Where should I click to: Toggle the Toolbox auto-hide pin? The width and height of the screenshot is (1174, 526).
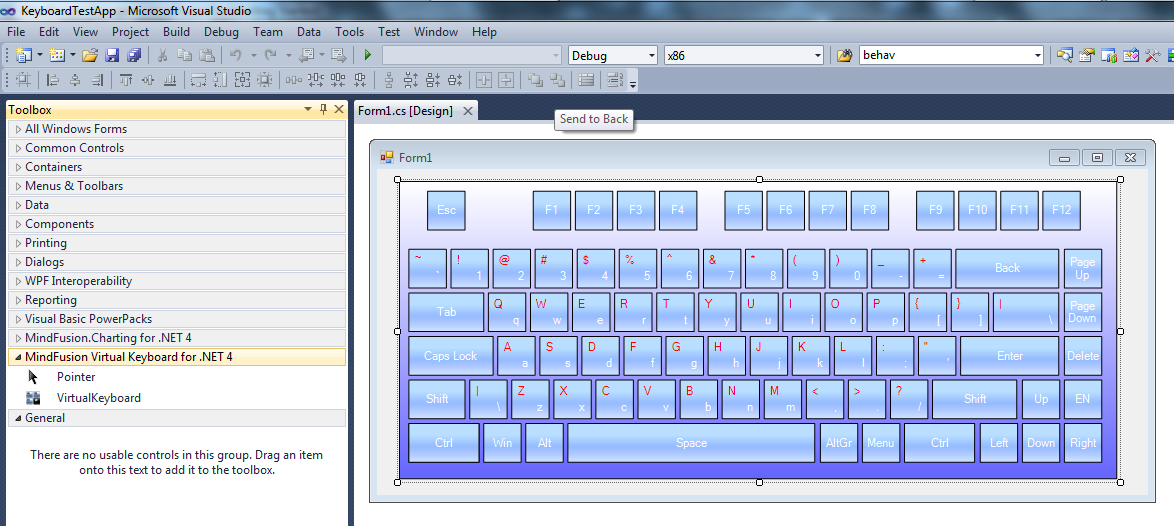point(323,109)
